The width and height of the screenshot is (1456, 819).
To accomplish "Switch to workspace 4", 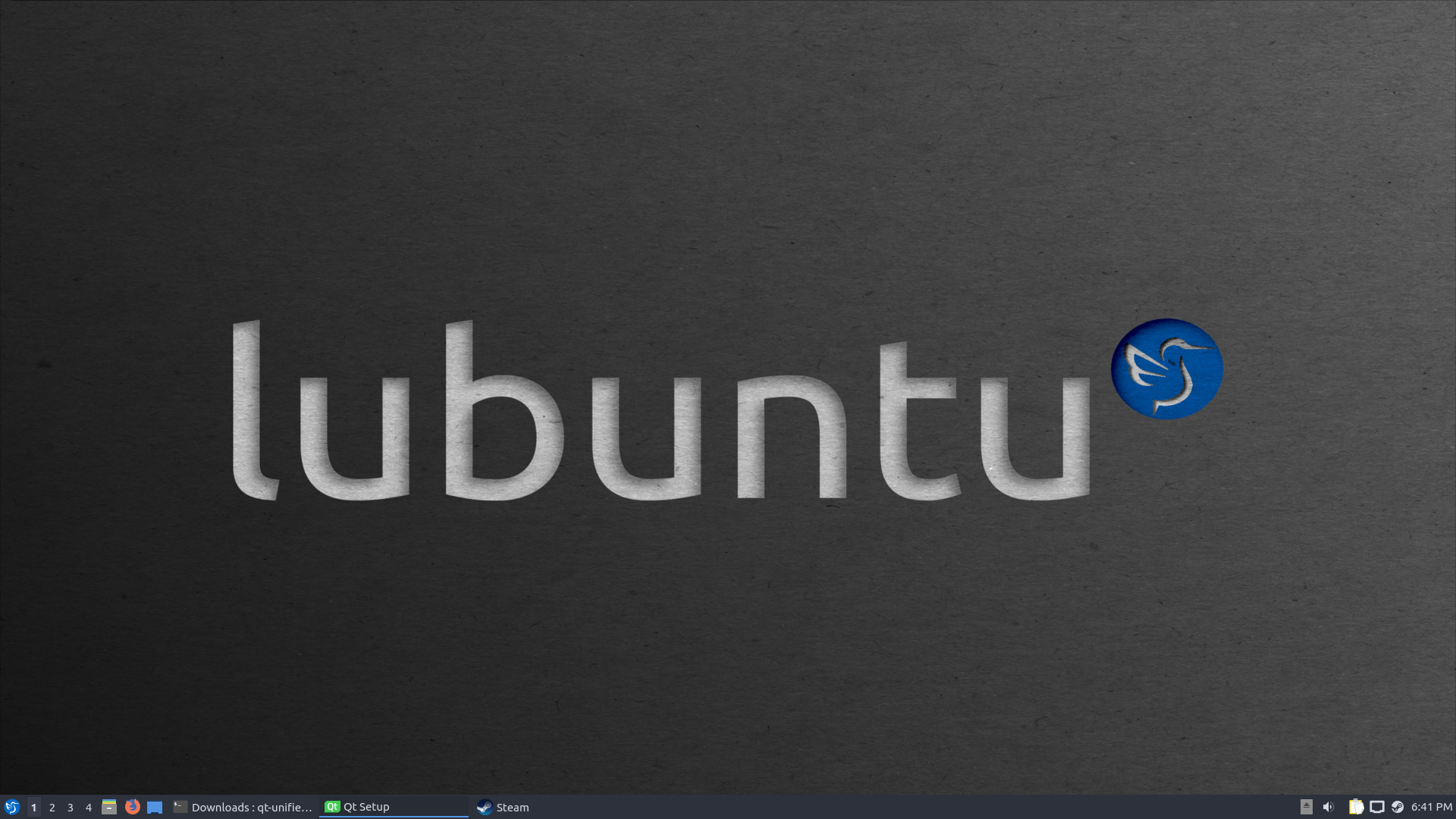I will (88, 807).
